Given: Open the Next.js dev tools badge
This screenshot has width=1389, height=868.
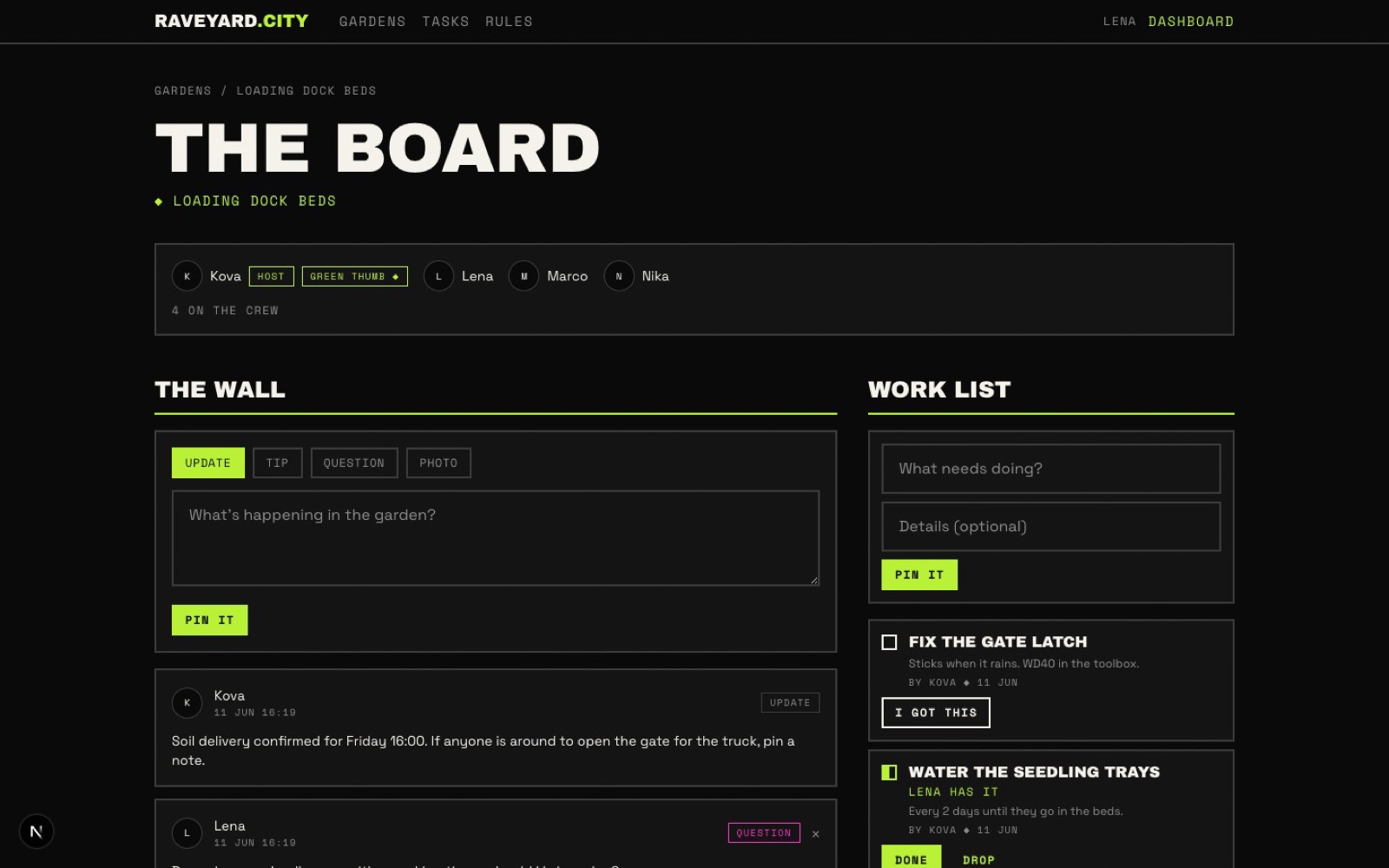Looking at the screenshot, I should pyautogui.click(x=36, y=832).
